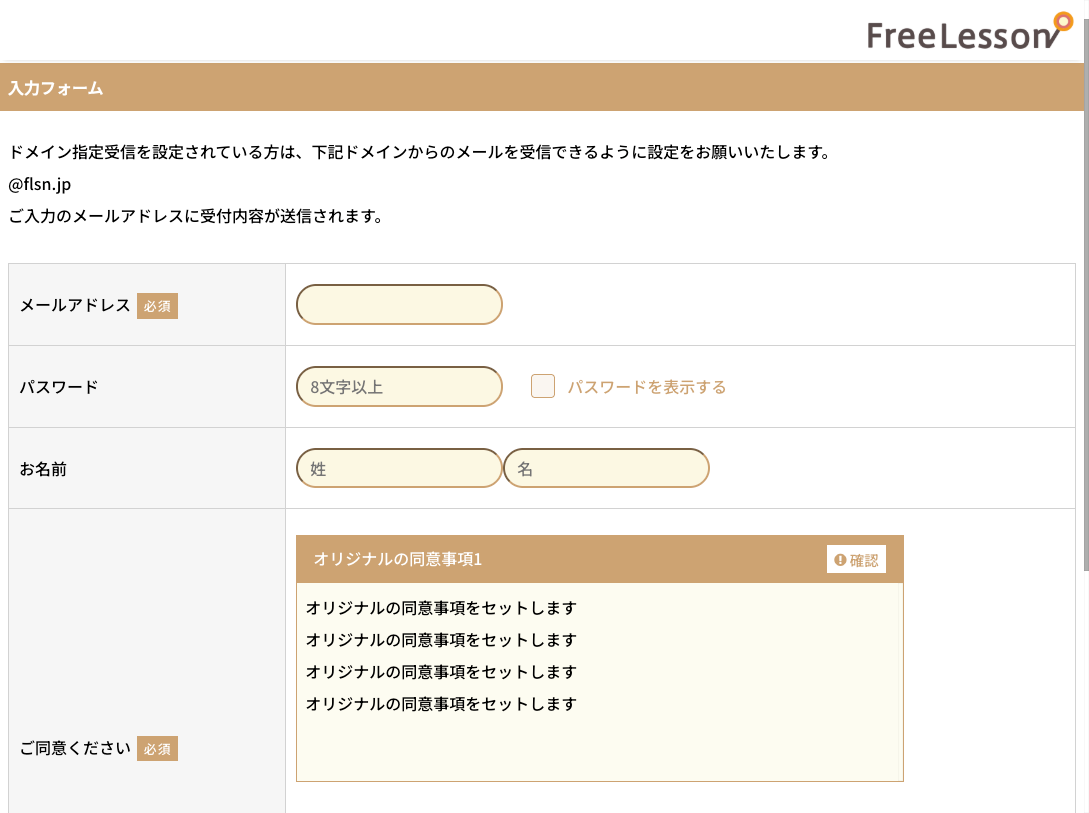Focus the メールアドレス input field
Viewport: 1089px width, 813px height.
(x=399, y=305)
